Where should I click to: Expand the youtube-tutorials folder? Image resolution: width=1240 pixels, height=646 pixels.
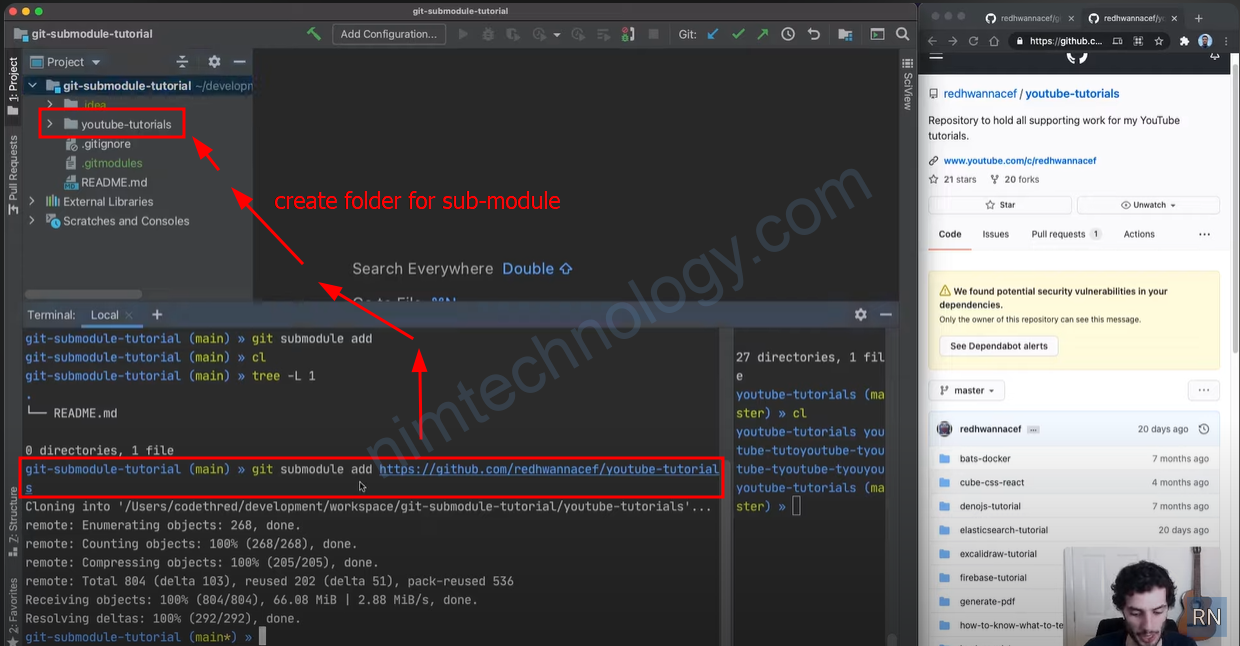(49, 124)
